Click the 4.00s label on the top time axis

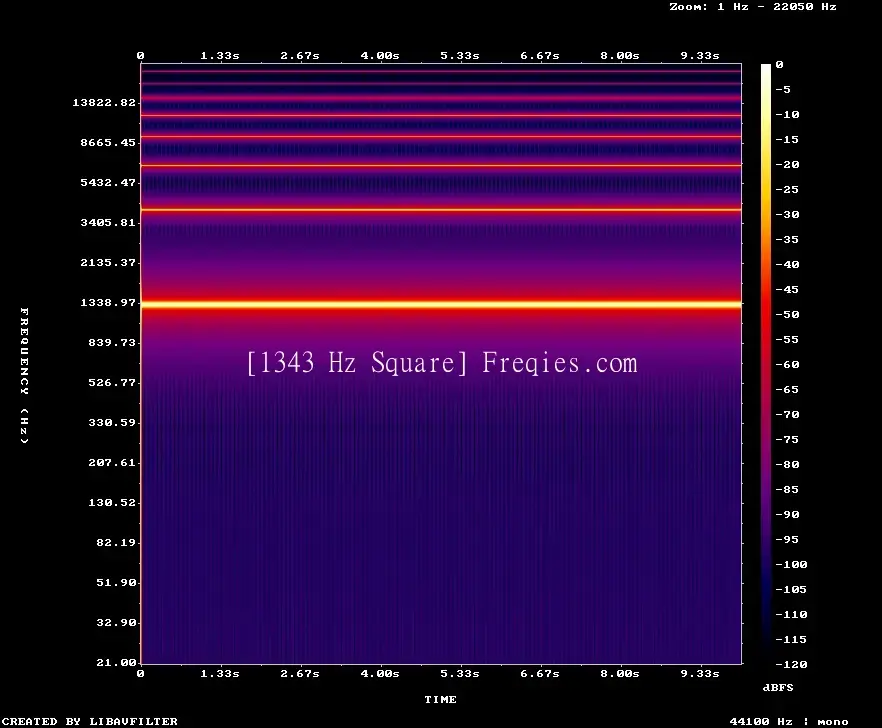click(380, 55)
